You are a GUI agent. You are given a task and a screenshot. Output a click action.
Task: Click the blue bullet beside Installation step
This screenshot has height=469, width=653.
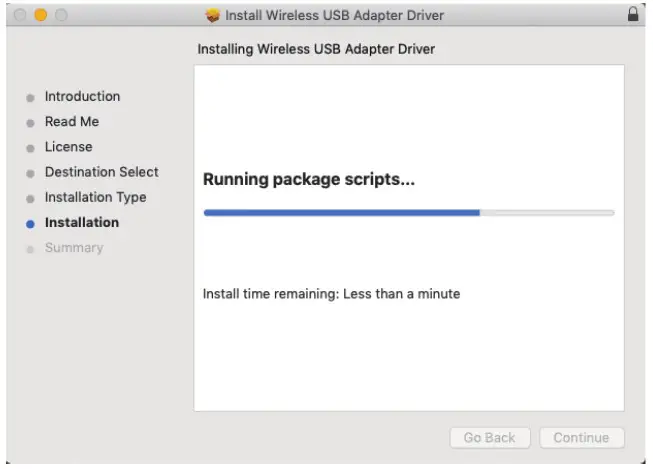click(x=31, y=223)
